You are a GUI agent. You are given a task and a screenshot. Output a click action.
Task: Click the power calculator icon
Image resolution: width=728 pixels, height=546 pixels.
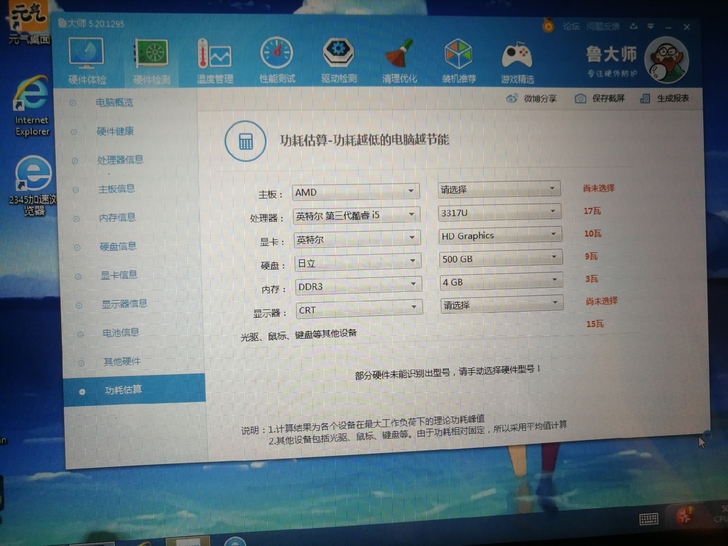coord(245,141)
